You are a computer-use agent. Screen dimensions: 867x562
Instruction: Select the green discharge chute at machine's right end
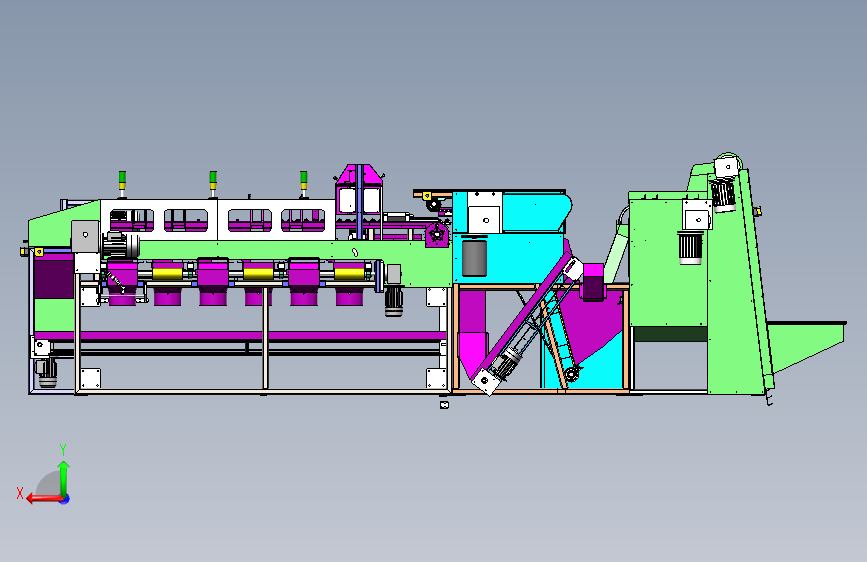pos(806,346)
